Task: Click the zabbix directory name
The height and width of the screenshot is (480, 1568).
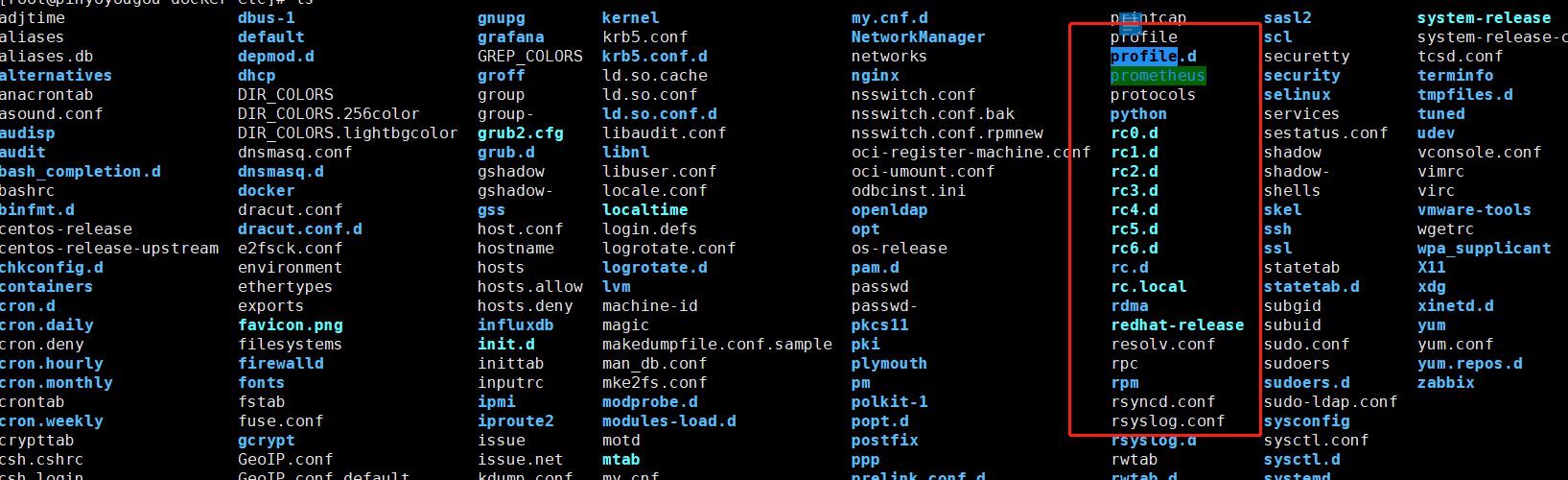Action: (1445, 383)
